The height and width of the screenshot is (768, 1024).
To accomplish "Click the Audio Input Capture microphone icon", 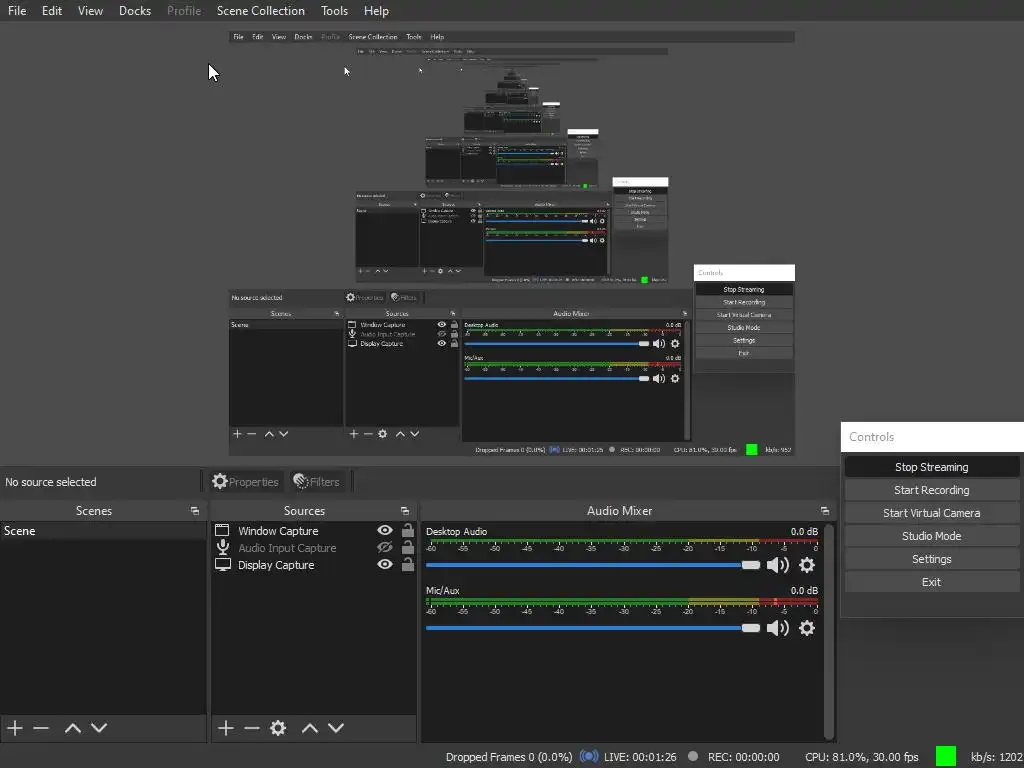I will [x=223, y=547].
